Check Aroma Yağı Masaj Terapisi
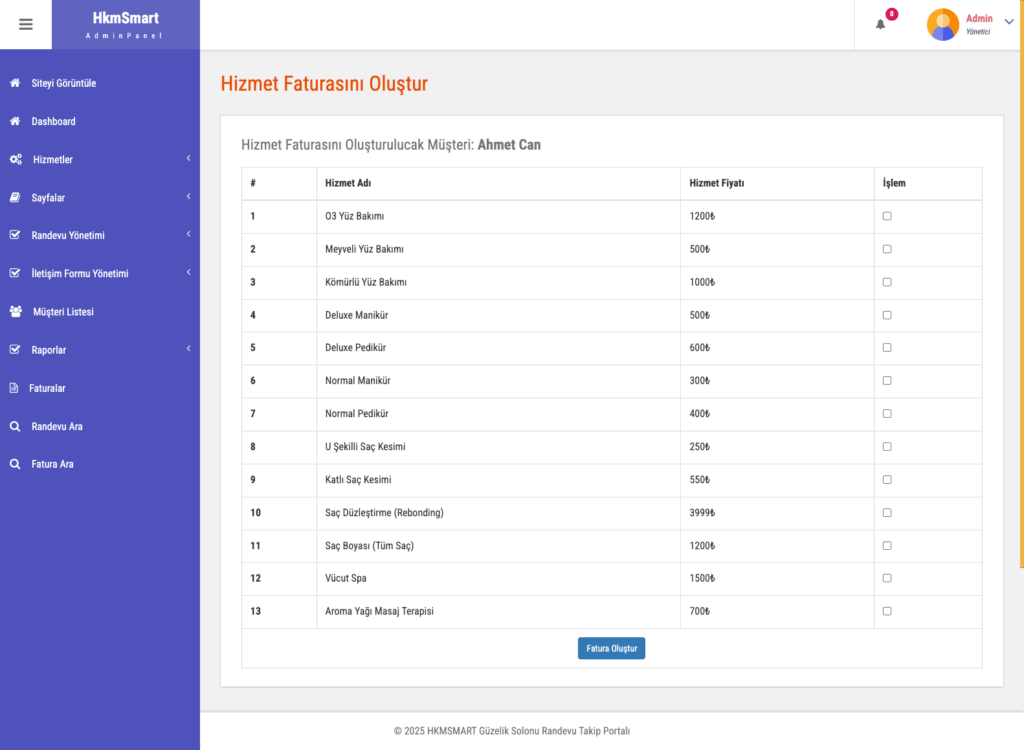Image resolution: width=1024 pixels, height=750 pixels. point(887,611)
